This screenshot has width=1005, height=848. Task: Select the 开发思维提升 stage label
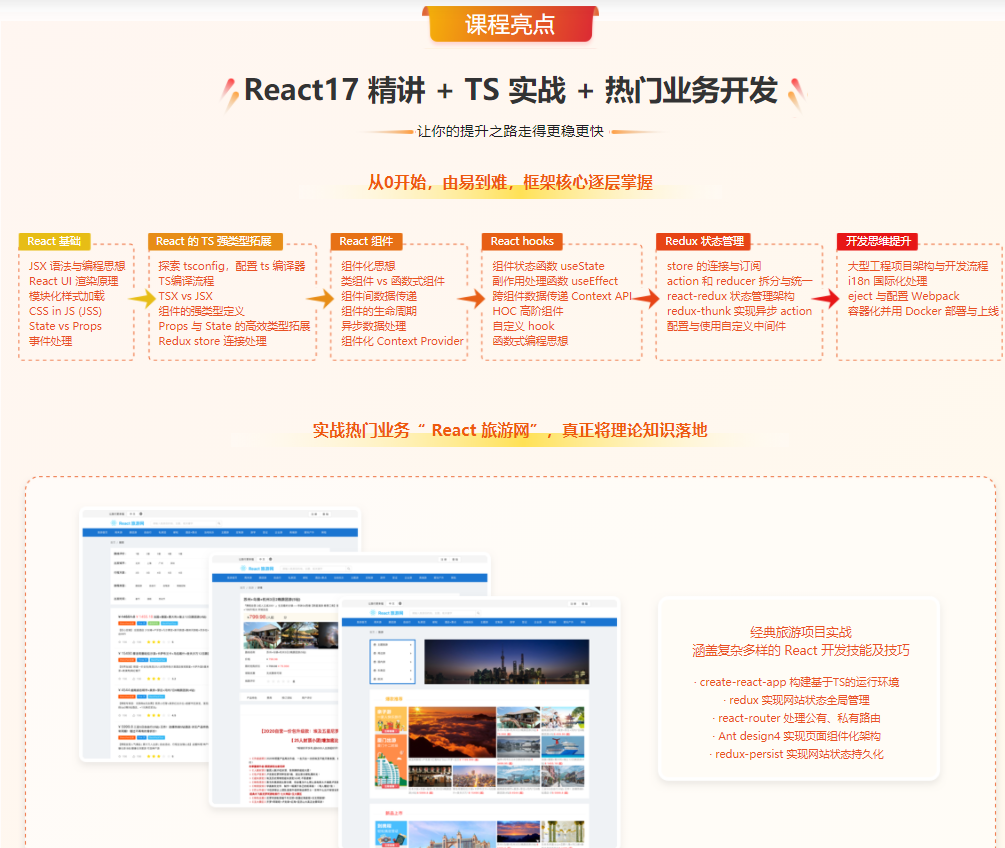878,241
